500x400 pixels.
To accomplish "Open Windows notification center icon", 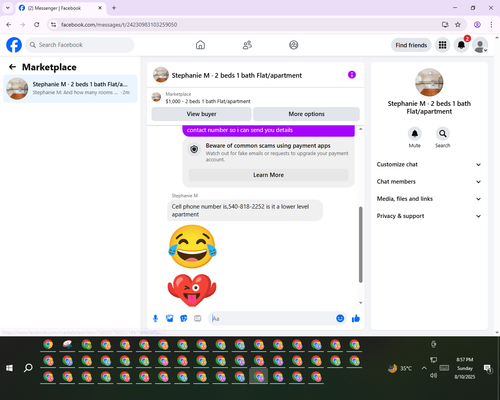I will tap(488, 368).
